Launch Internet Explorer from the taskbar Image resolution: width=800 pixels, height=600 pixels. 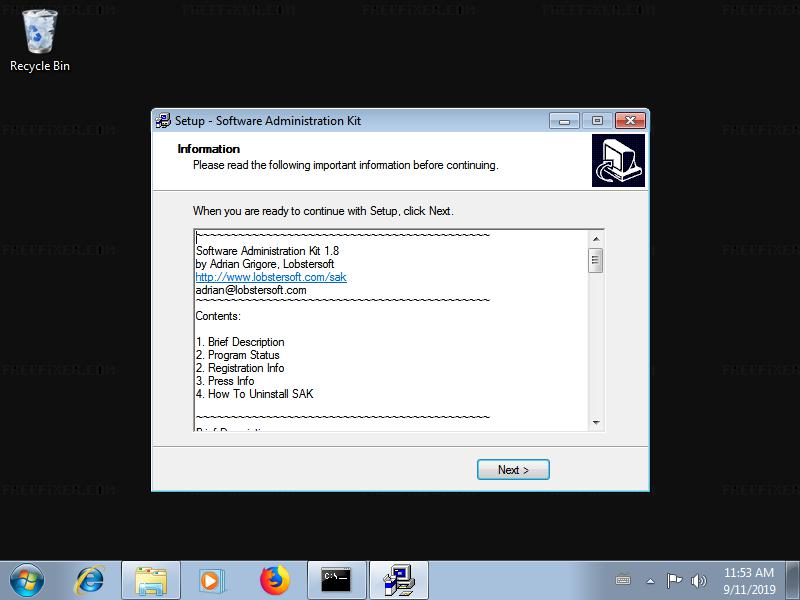pyautogui.click(x=90, y=581)
